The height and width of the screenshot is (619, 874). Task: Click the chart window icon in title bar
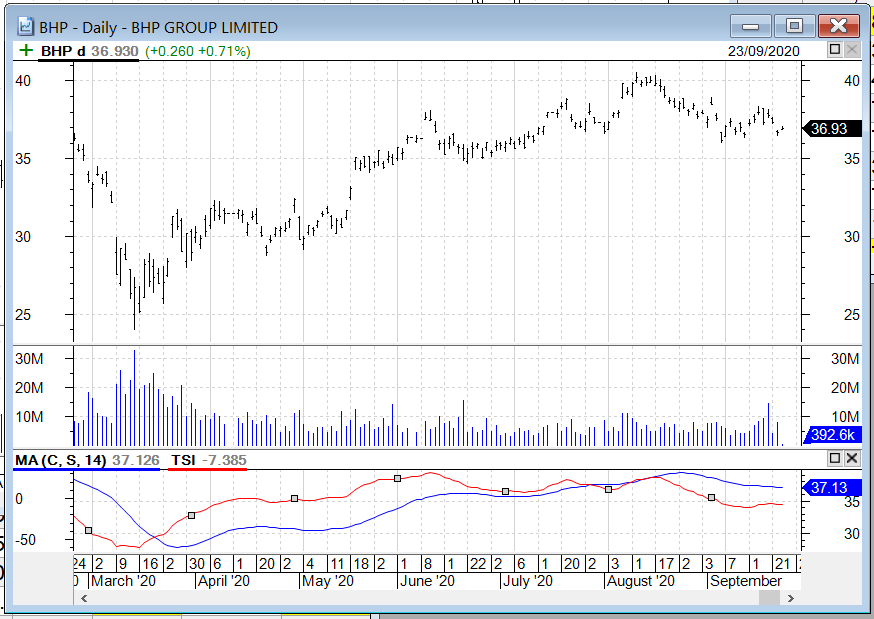coord(26,27)
